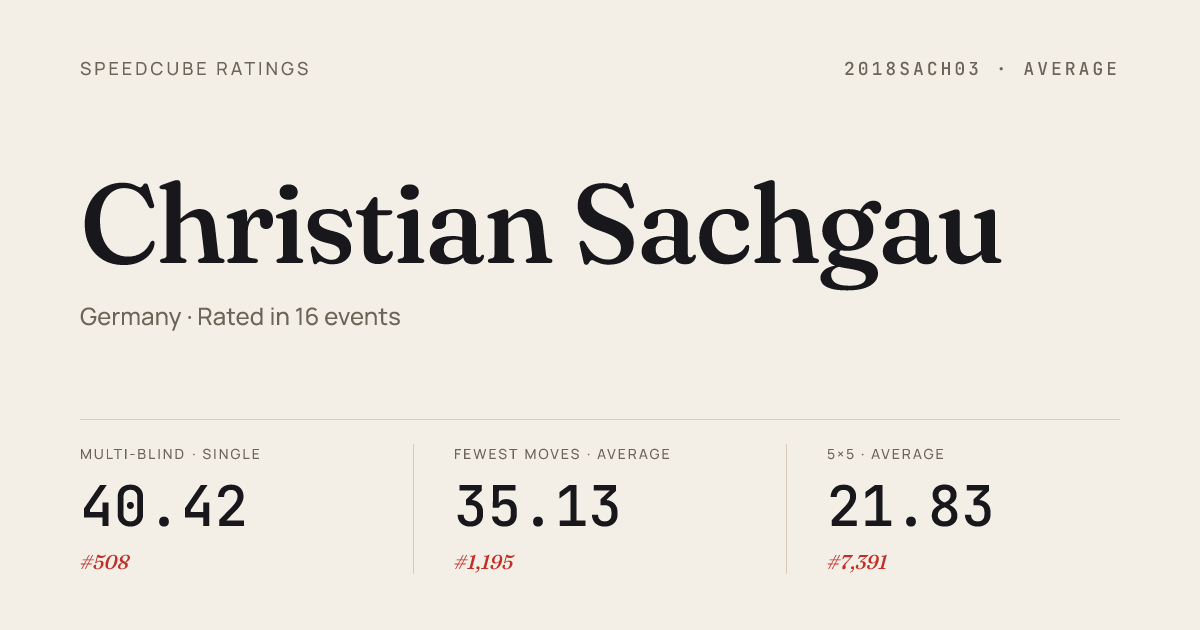Click the Germany country text

coord(130,317)
